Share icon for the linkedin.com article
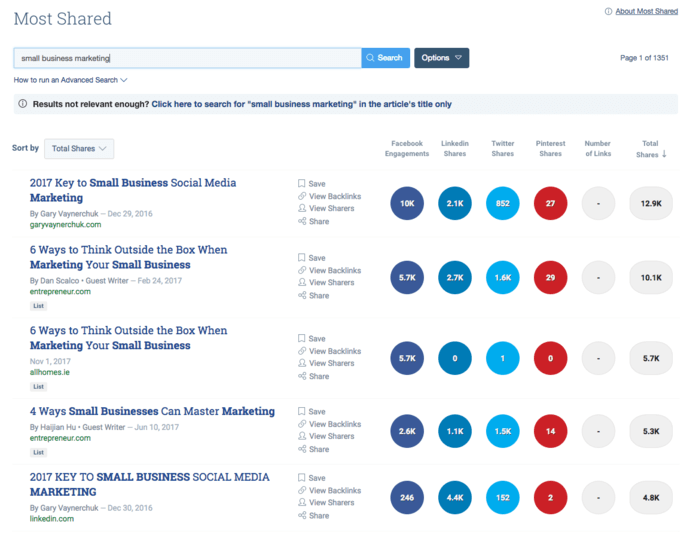 point(302,516)
